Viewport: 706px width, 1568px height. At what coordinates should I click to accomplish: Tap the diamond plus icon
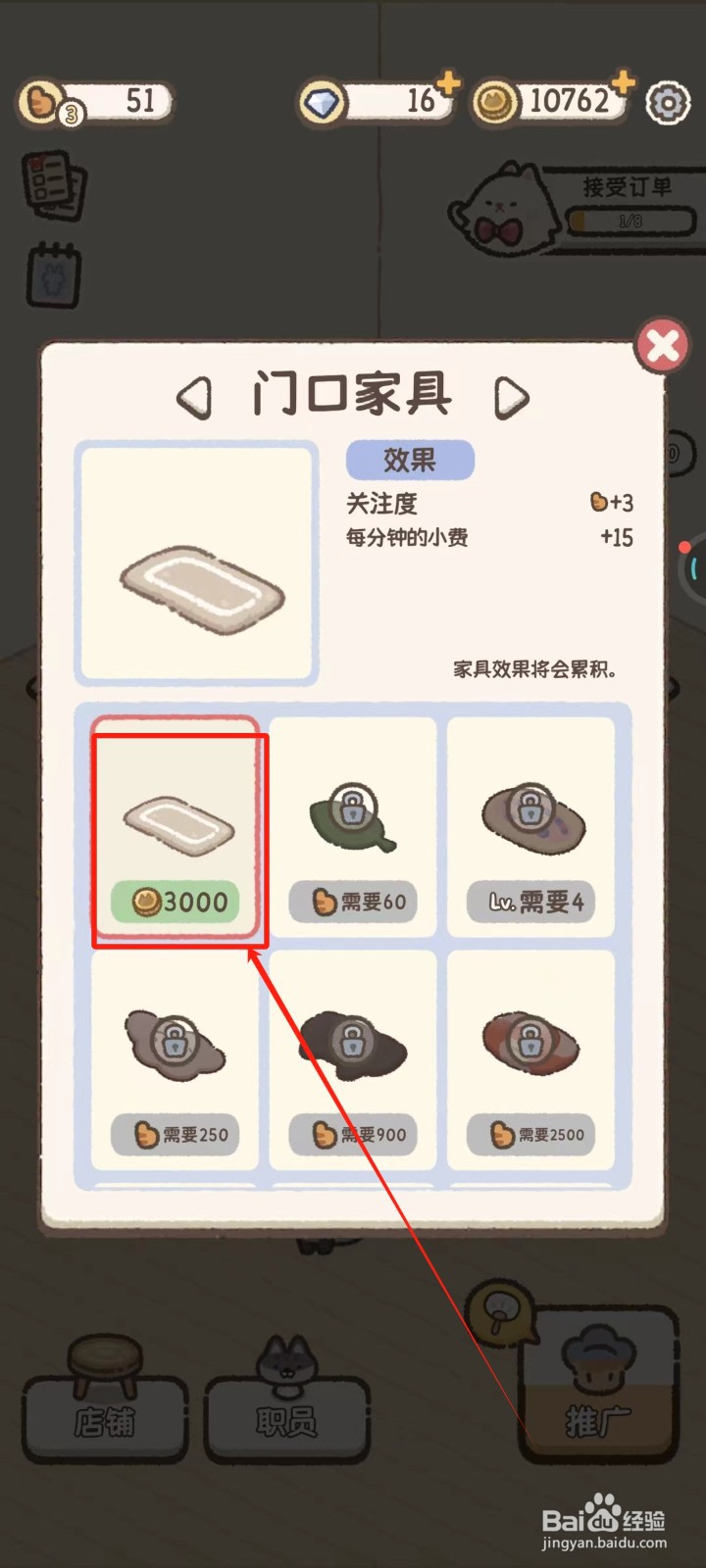[448, 83]
